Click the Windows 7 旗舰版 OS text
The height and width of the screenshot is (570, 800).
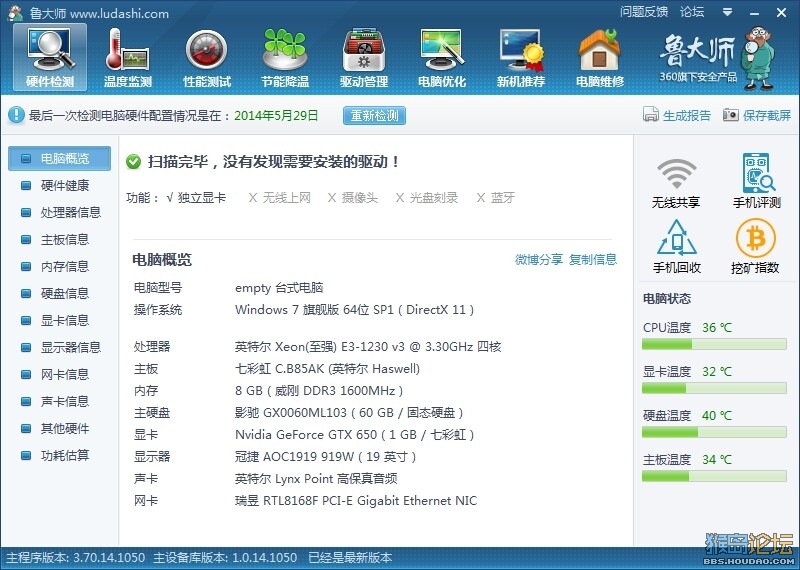coord(355,310)
